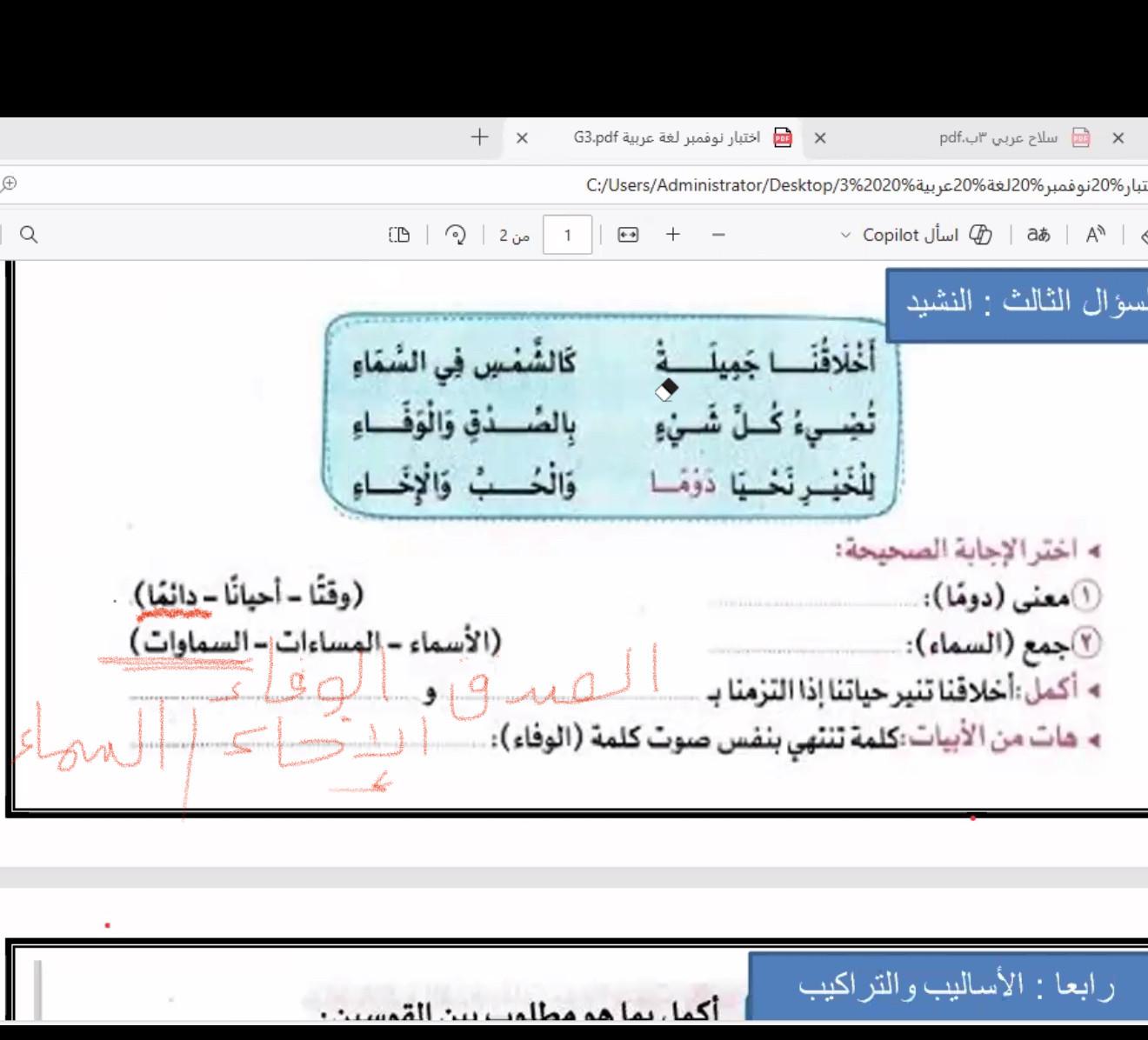The image size is (1148, 1040).
Task: Close the سلاح عربي ٣ب.pdf tab
Action: (1118, 137)
